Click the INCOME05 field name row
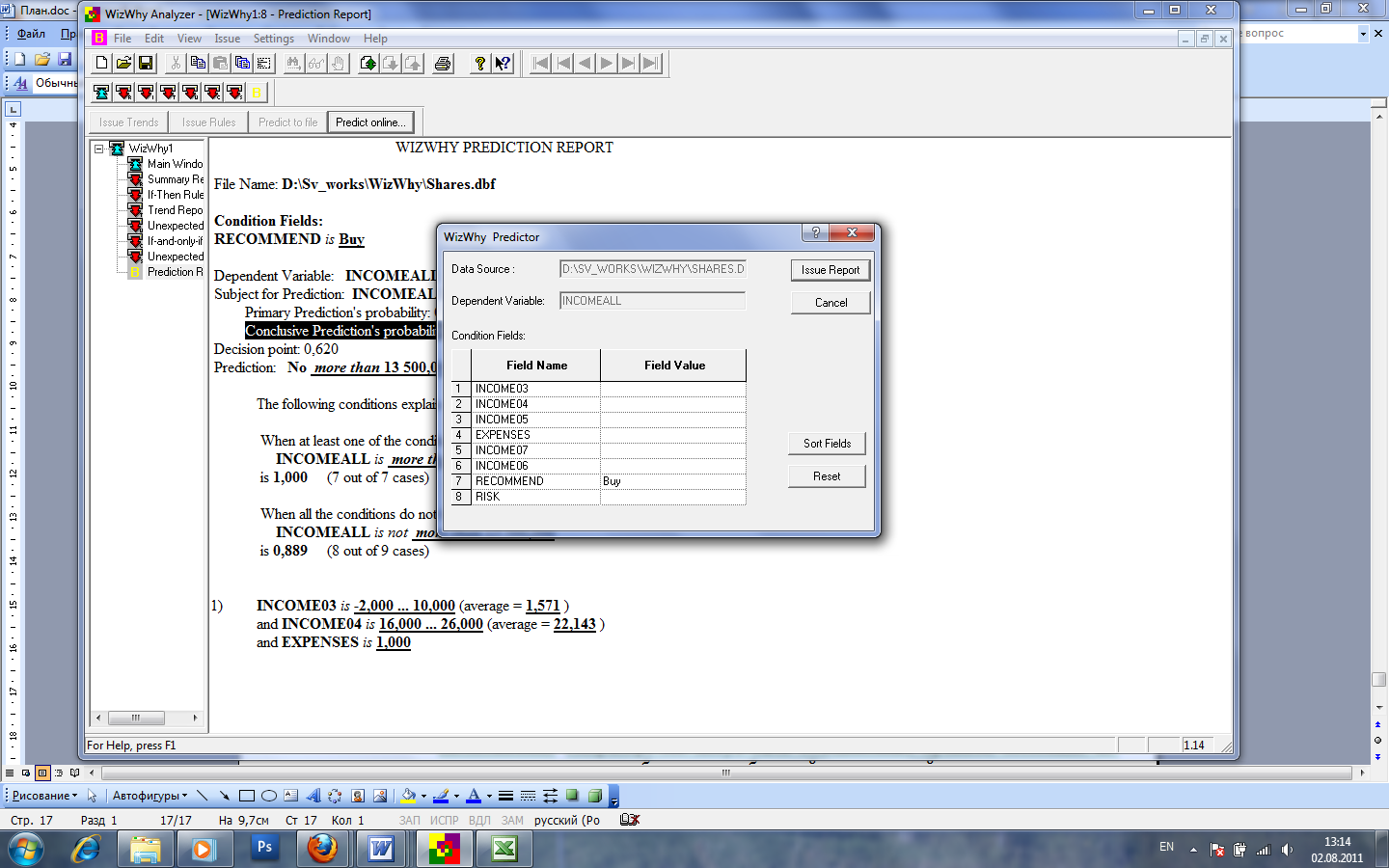 point(536,420)
